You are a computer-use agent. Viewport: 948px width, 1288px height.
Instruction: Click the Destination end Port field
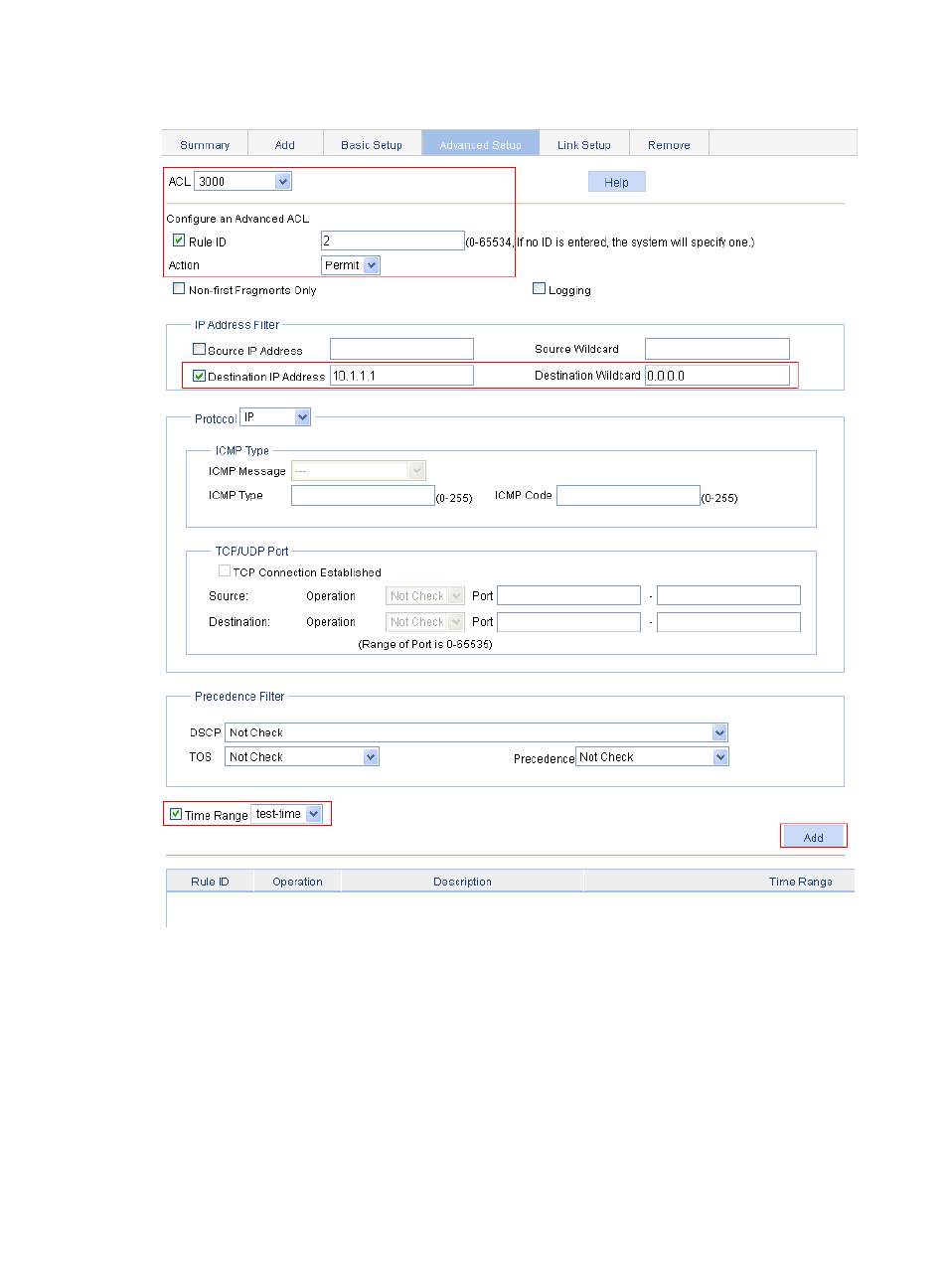(728, 621)
